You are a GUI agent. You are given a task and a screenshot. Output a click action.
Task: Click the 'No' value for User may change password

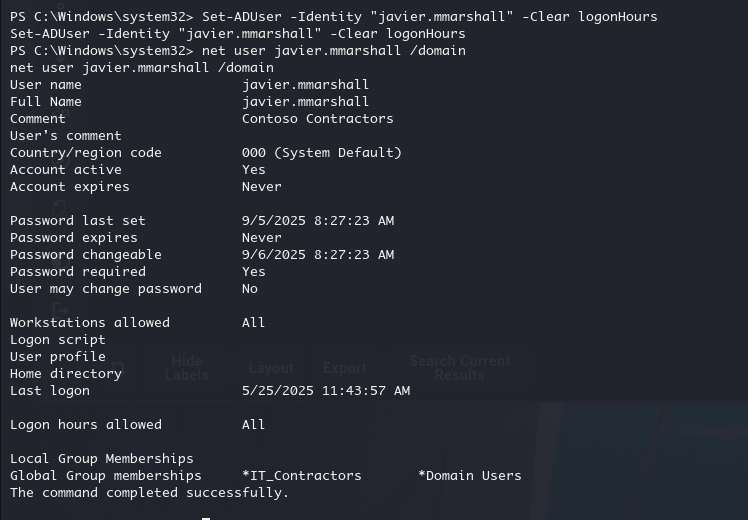coord(249,289)
